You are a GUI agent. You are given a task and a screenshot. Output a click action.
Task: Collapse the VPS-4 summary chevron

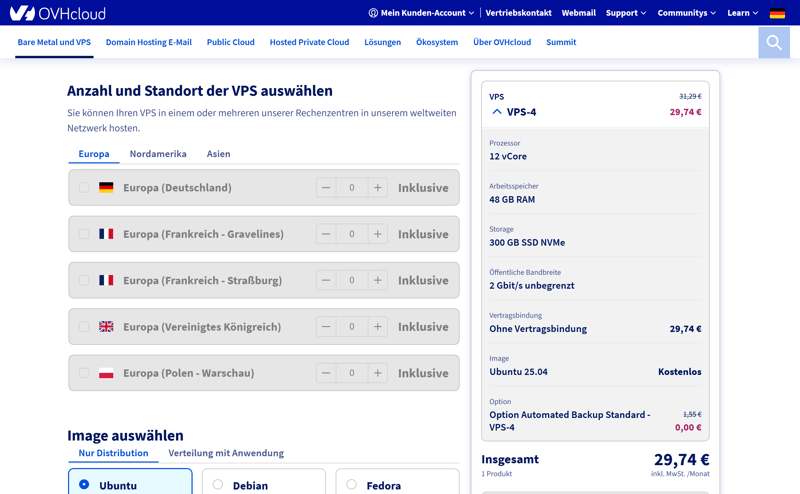(x=497, y=112)
